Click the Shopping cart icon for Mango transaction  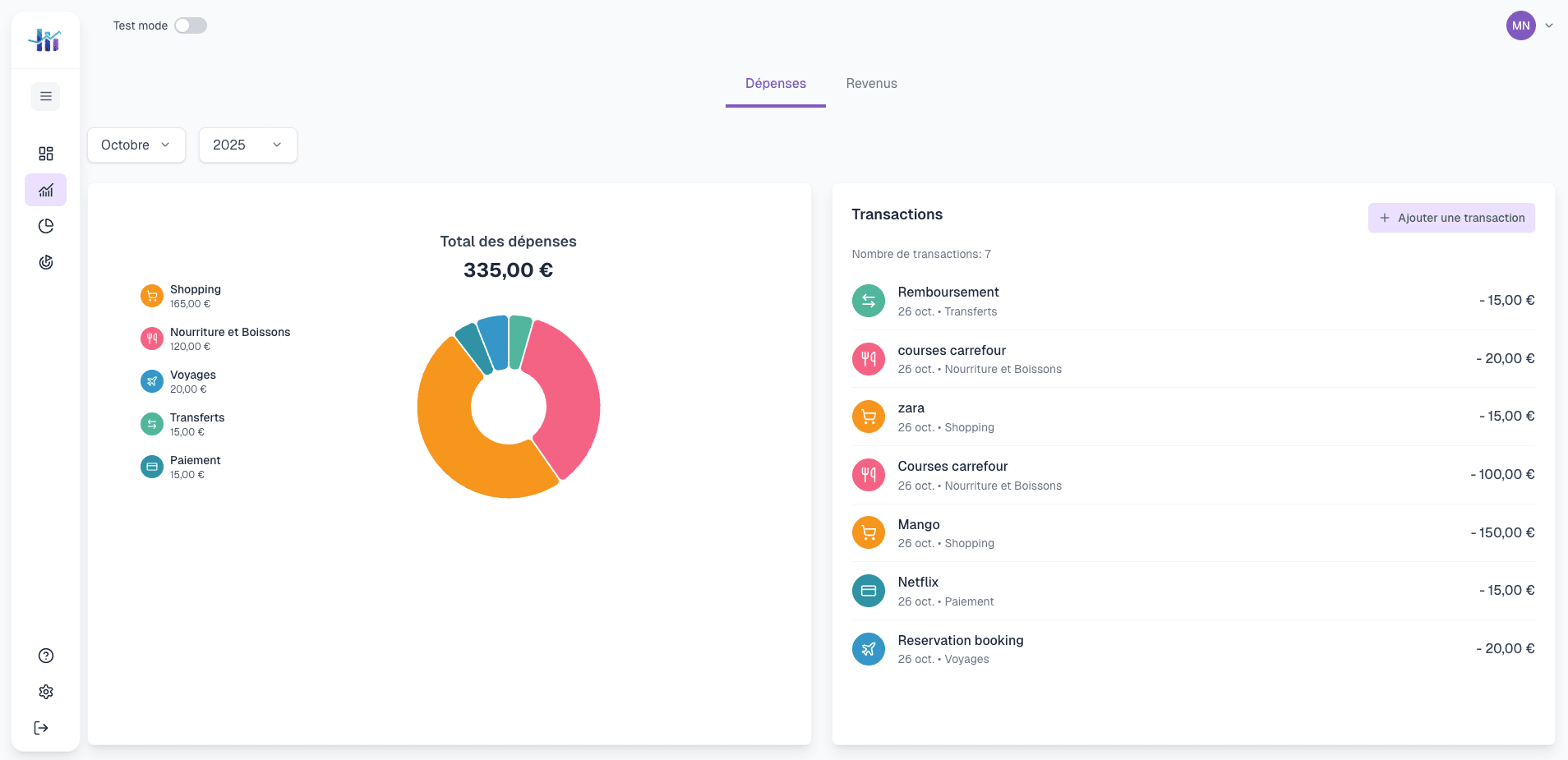pos(869,532)
